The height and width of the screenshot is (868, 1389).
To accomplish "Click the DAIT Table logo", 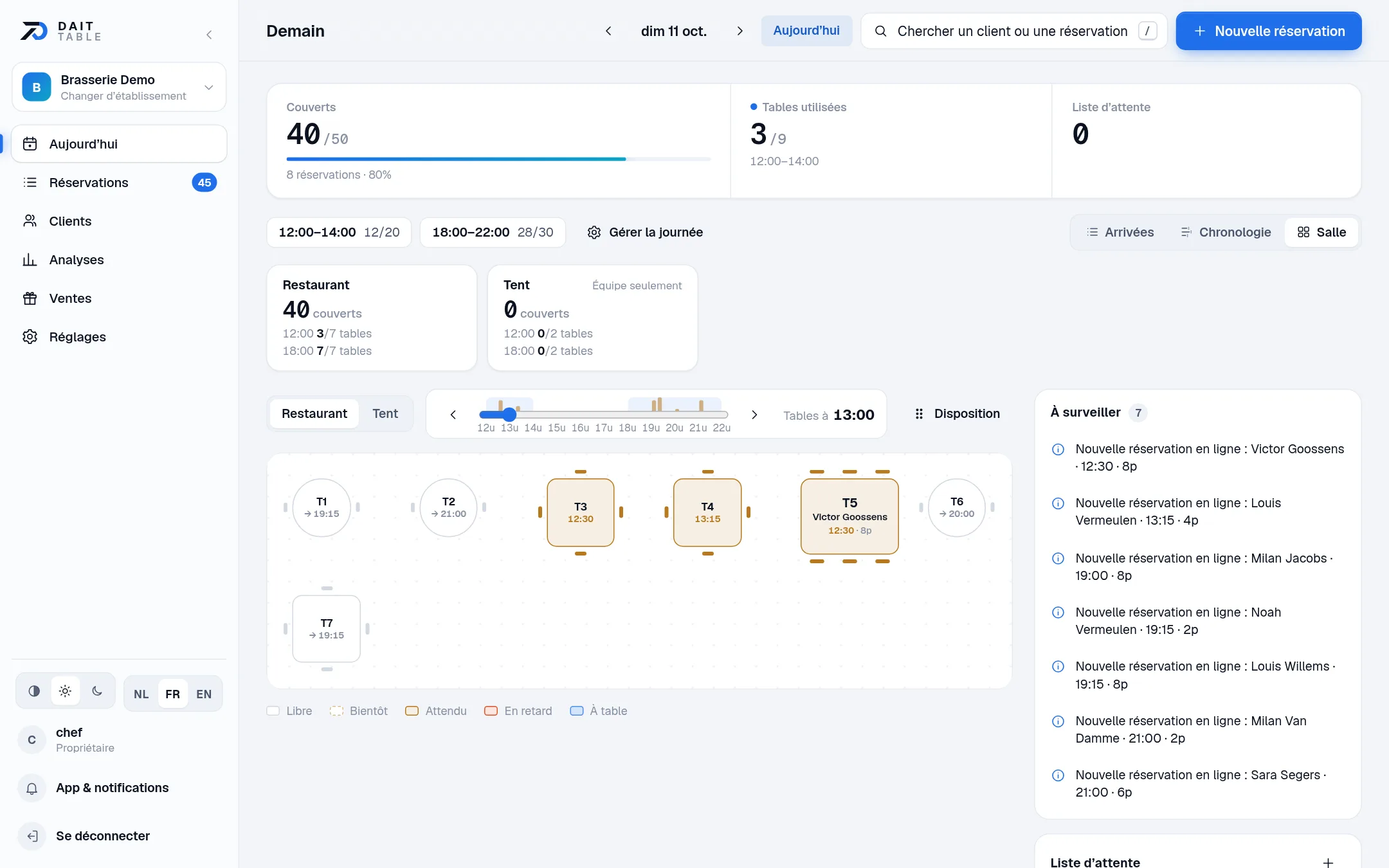I will 61,31.
